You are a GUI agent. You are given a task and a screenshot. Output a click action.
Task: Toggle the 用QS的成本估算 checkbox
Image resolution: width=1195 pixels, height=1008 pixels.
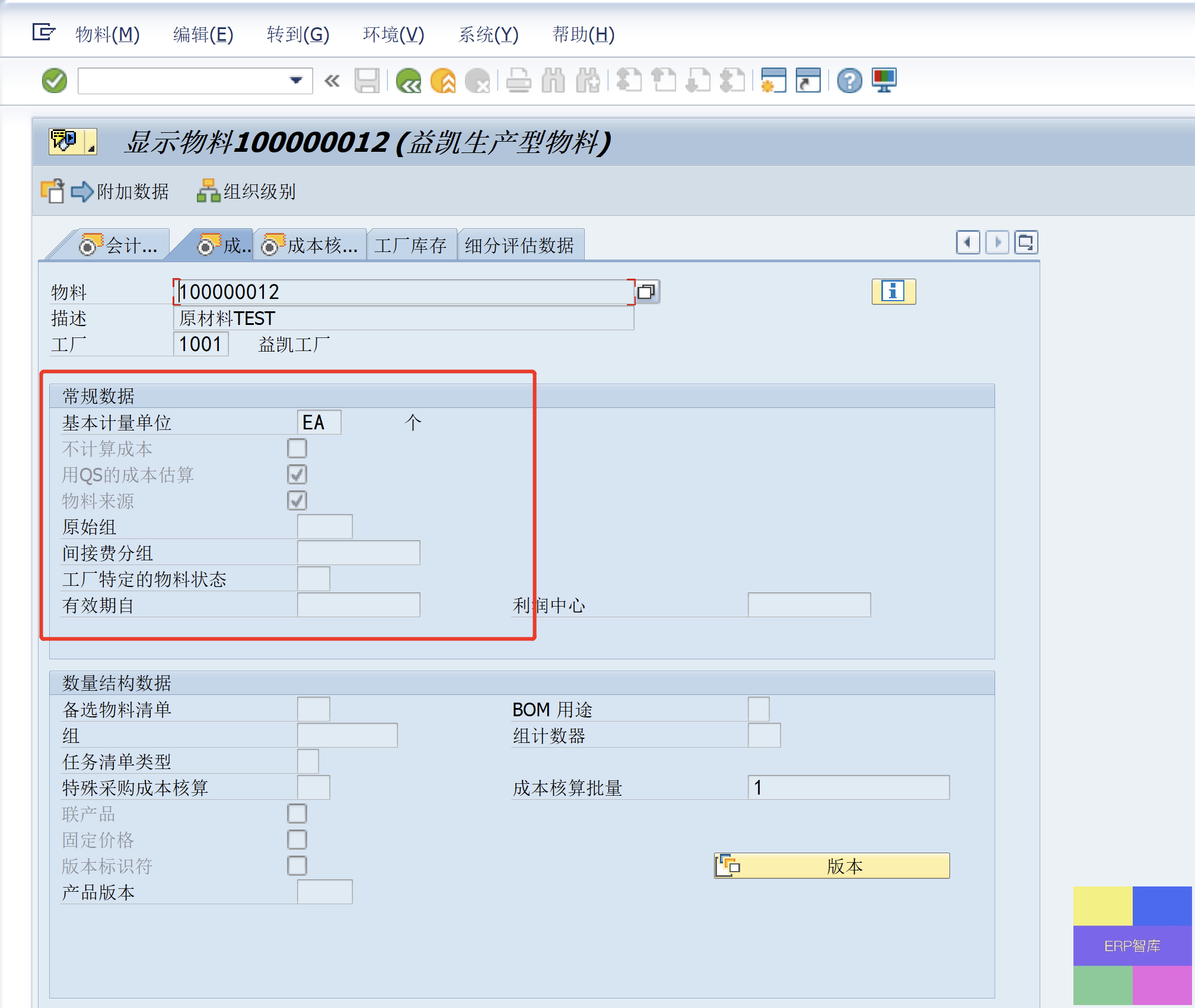coord(297,474)
